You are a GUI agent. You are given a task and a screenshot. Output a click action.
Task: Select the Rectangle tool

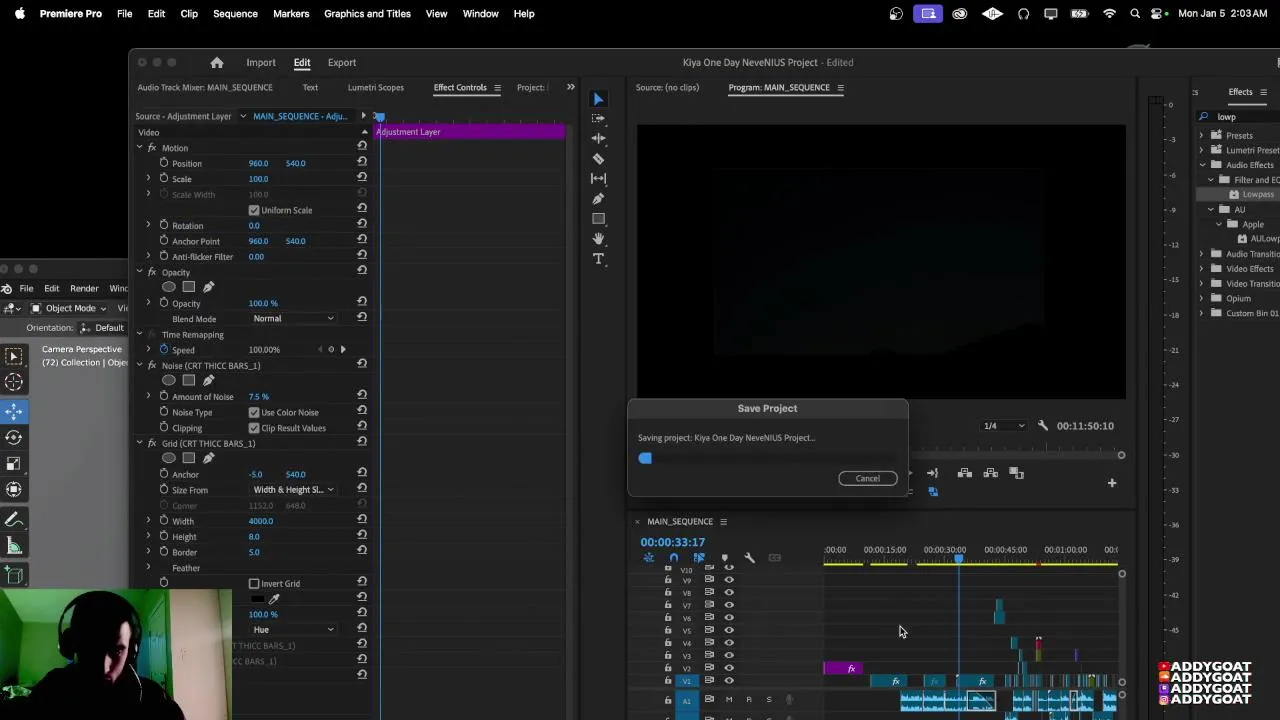coord(598,219)
